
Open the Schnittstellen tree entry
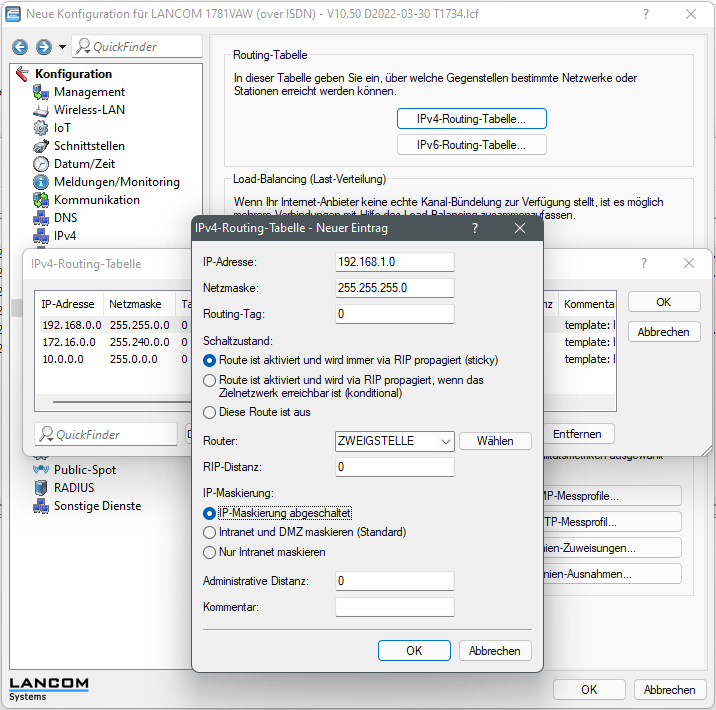[89, 146]
